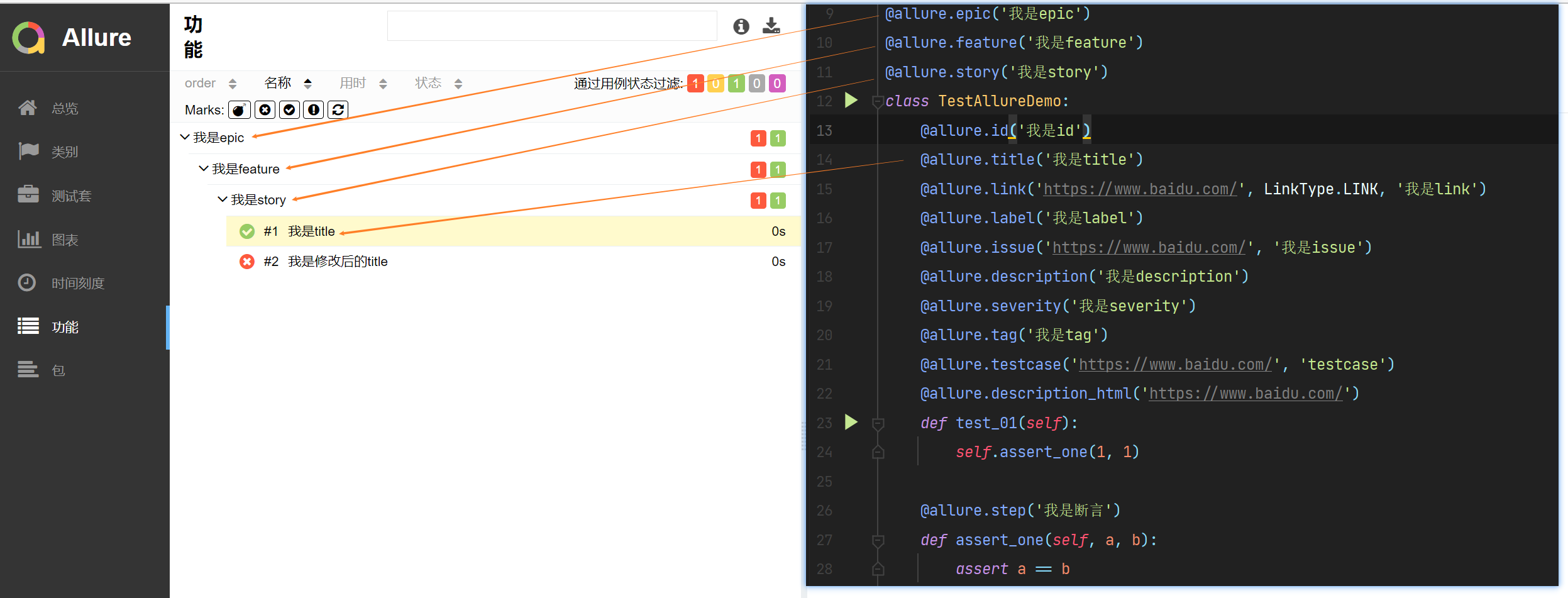Open the passed test 我是title
This screenshot has width=1568, height=598.
311,231
